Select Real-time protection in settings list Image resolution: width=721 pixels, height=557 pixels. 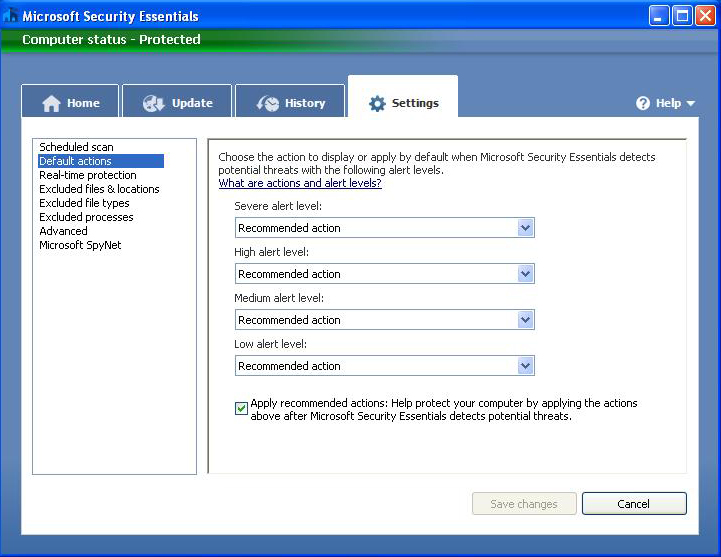[x=87, y=175]
